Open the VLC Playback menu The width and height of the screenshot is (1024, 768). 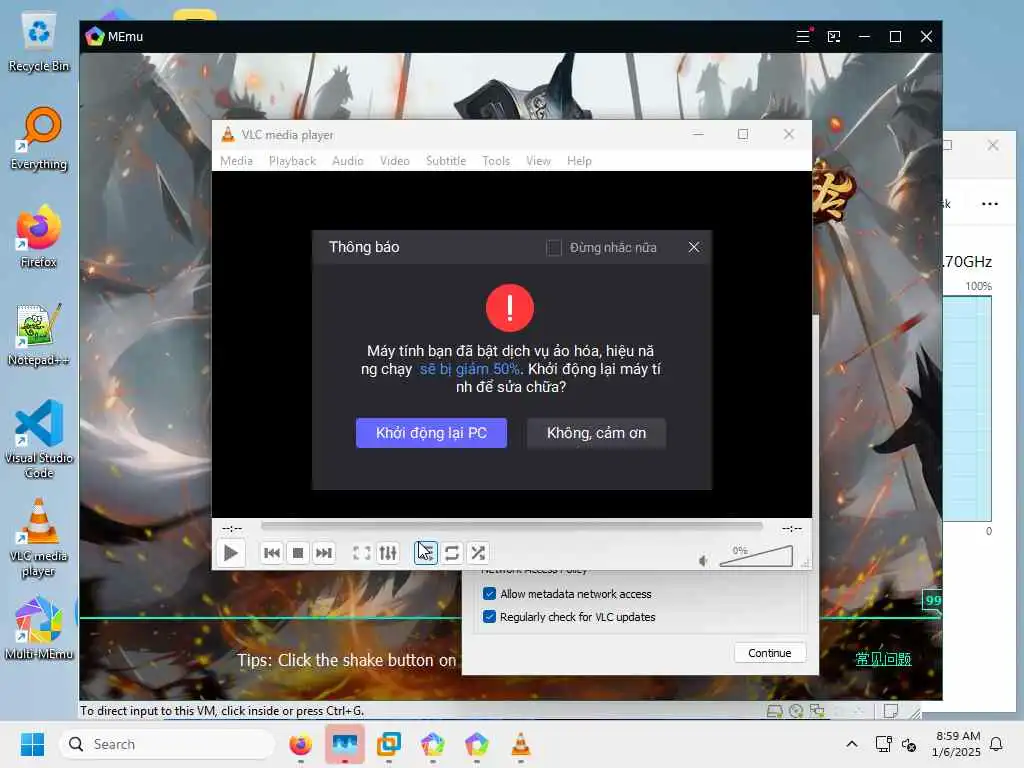[292, 161]
